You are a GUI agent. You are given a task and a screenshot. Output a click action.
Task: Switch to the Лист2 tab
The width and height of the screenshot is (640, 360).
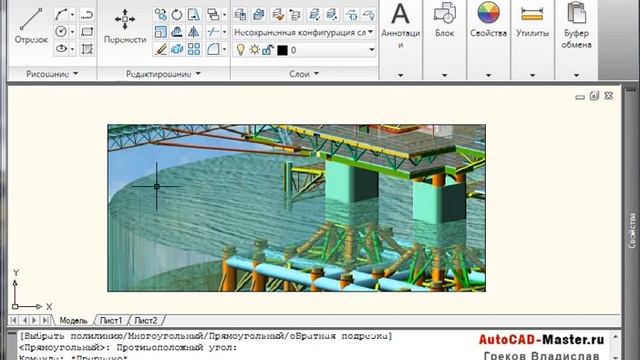pos(146,320)
